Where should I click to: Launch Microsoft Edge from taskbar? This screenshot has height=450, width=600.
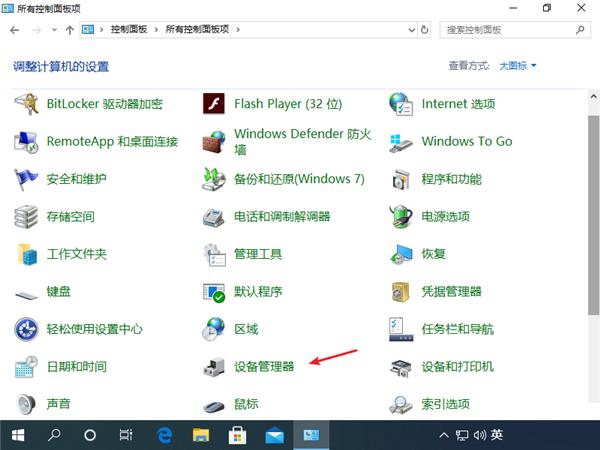click(x=165, y=435)
